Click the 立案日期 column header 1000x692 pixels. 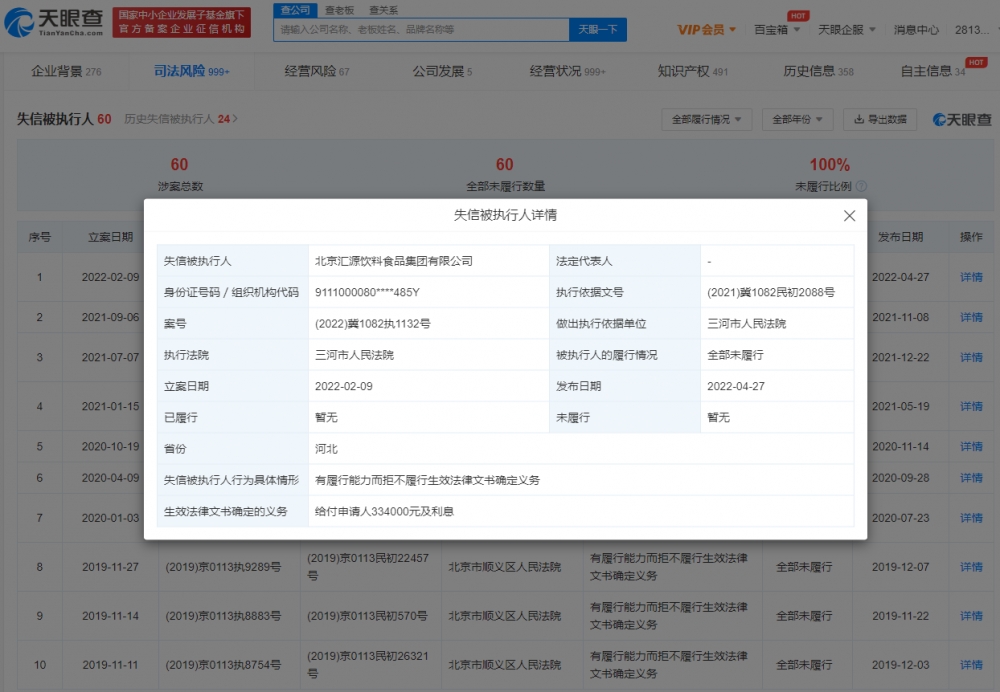[x=110, y=237]
